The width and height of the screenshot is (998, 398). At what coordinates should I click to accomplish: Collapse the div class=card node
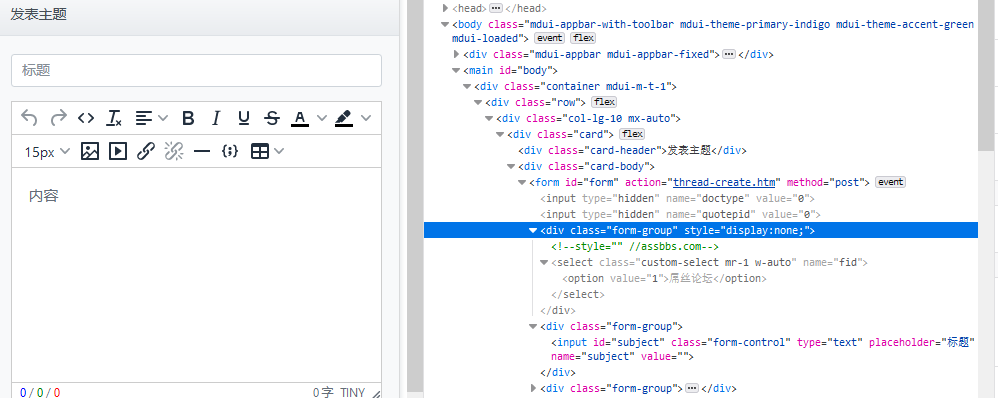coord(500,134)
